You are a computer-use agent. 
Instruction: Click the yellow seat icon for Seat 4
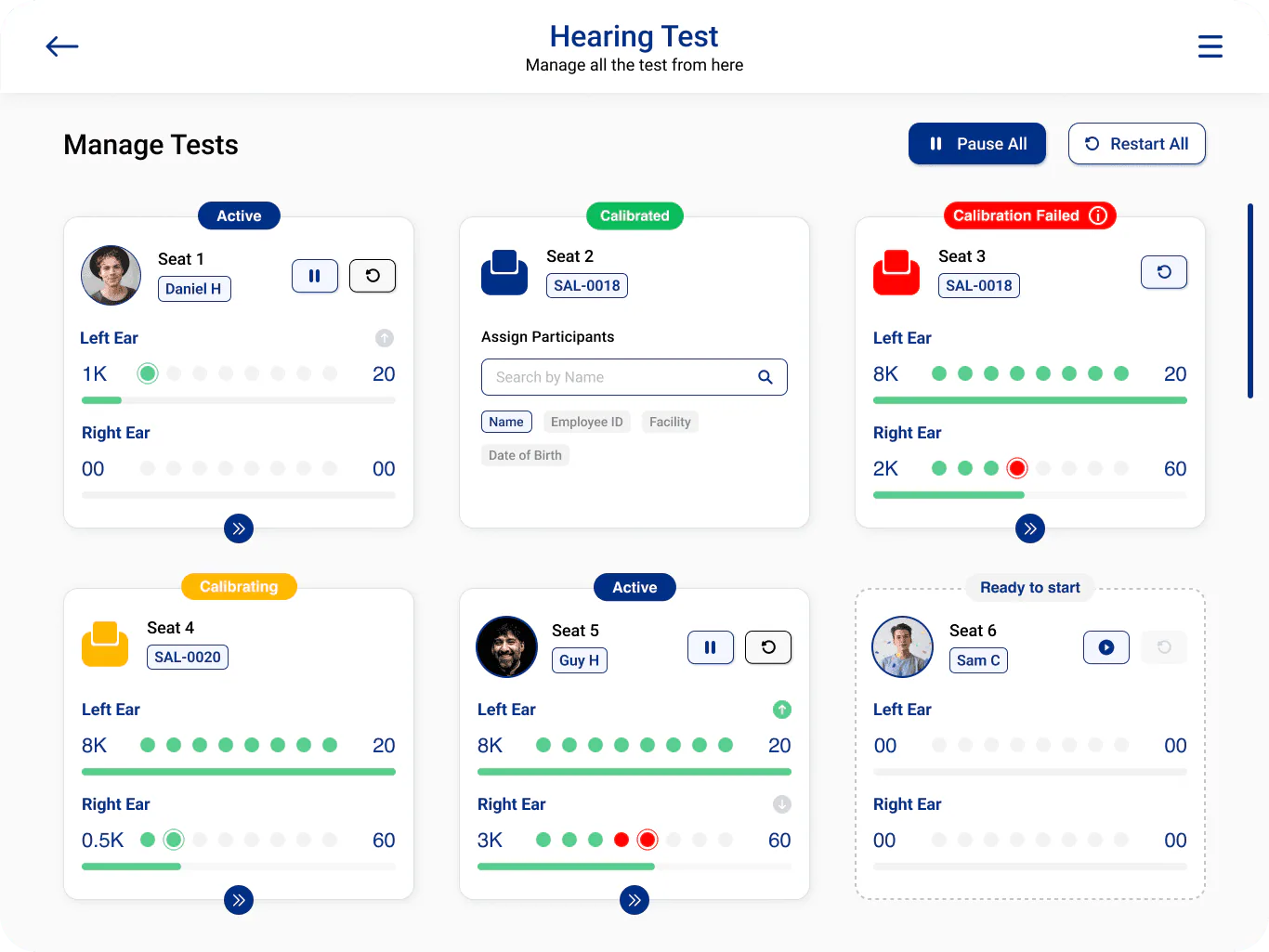[105, 644]
